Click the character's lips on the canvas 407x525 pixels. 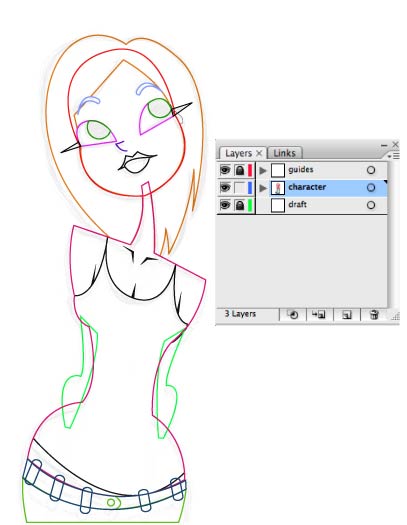coord(137,162)
